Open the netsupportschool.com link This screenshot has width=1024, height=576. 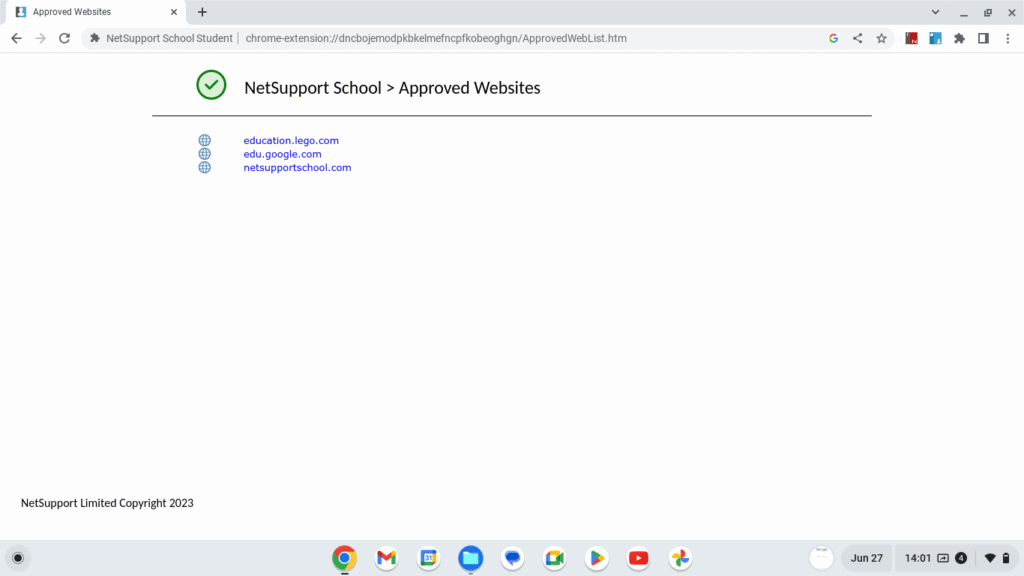point(297,167)
